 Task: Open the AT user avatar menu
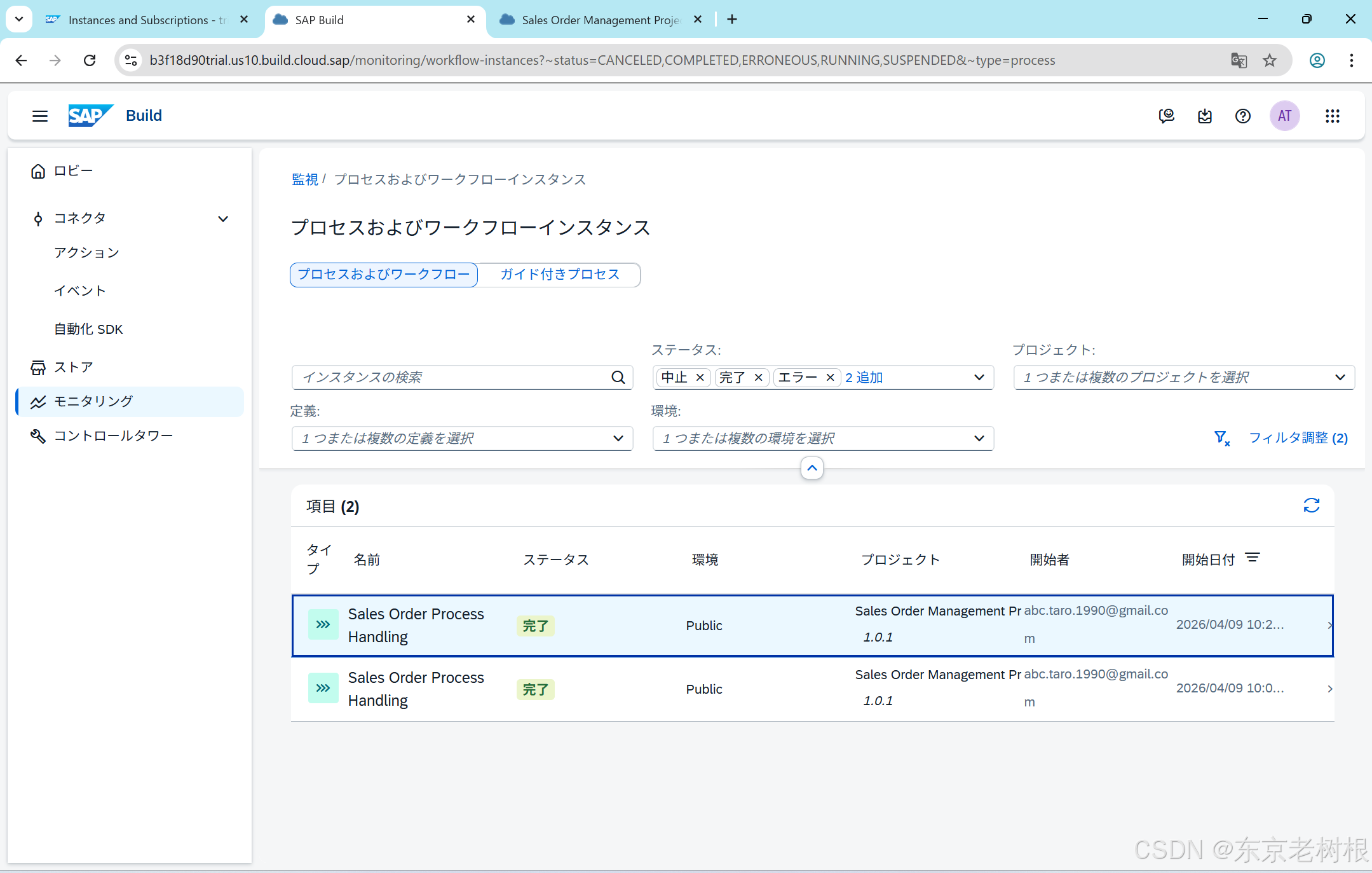point(1284,116)
